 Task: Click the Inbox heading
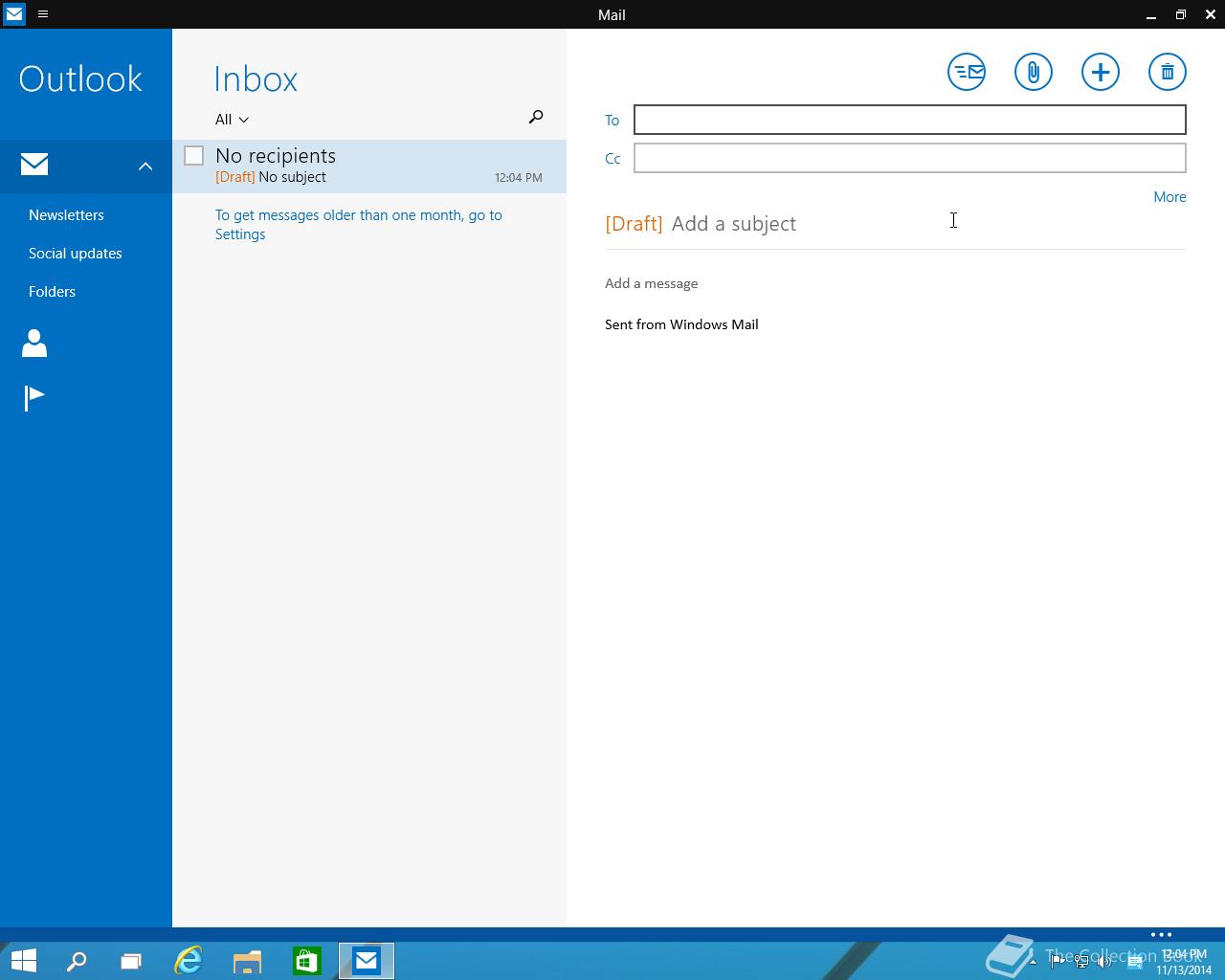(256, 78)
